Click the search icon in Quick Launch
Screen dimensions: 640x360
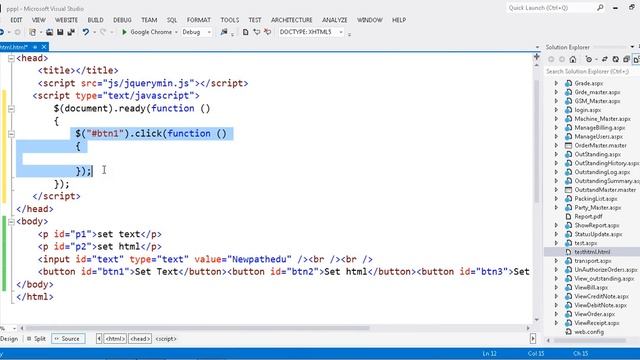(x=600, y=8)
